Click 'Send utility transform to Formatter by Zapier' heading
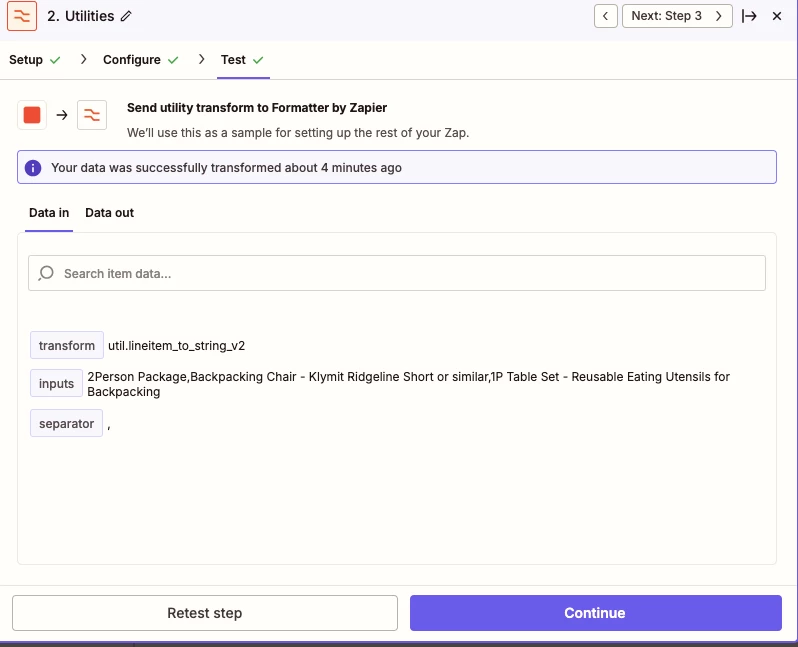The width and height of the screenshot is (798, 647). coord(257,107)
